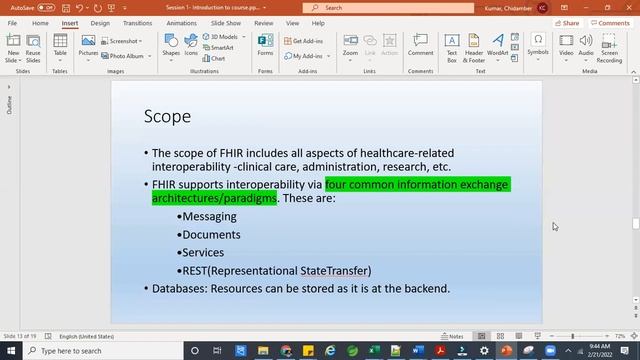
Task: Click the Undo icon
Action: click(80, 8)
